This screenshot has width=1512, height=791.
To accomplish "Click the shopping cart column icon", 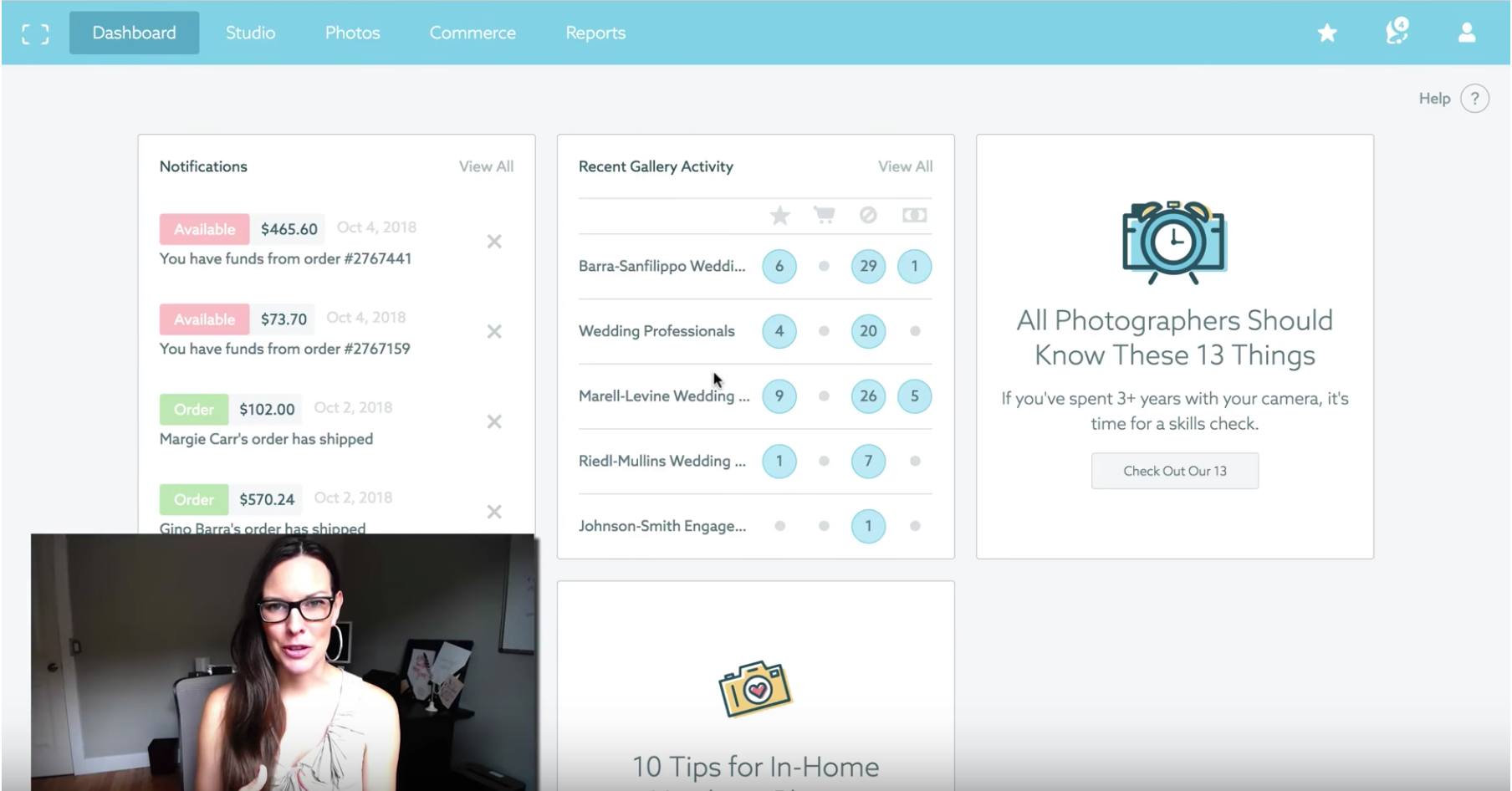I will tap(824, 216).
